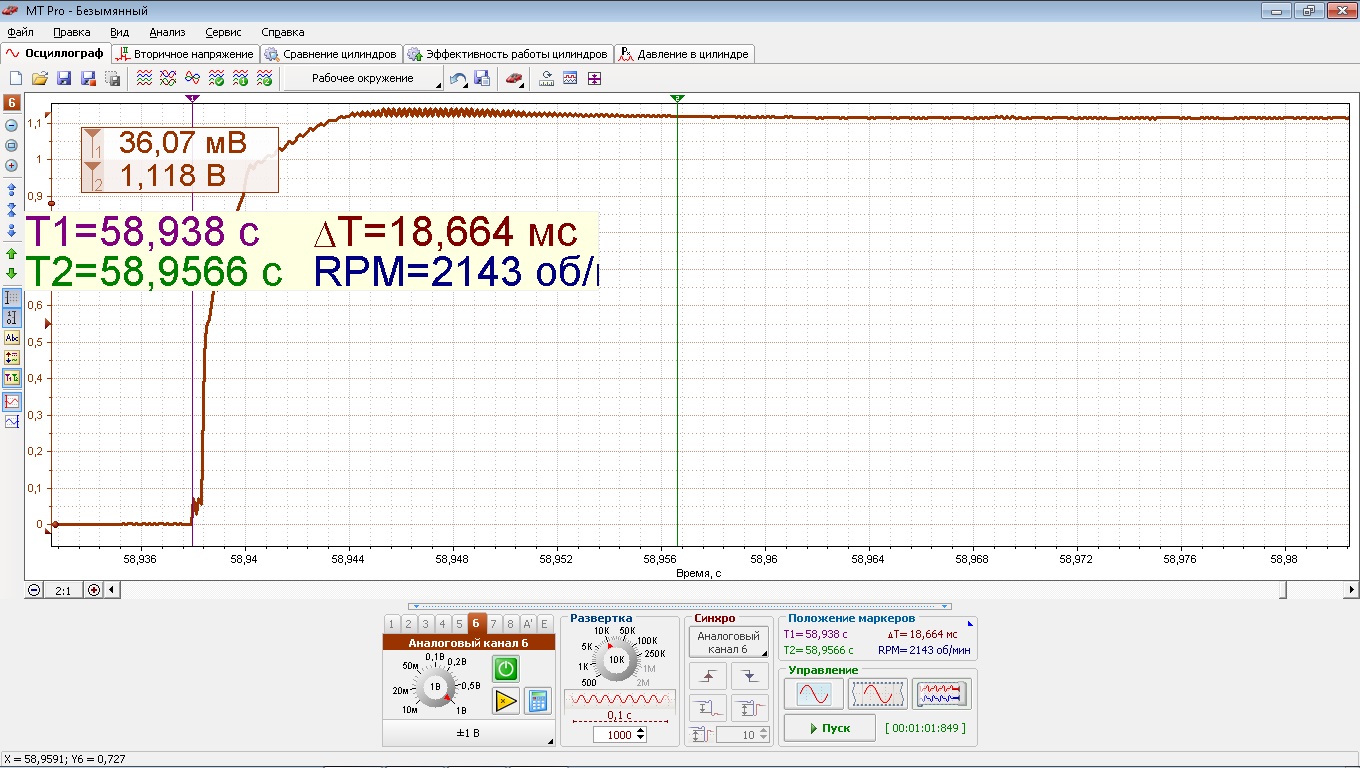The width and height of the screenshot is (1360, 768).
Task: Switch to channel 7 button
Action: [493, 623]
